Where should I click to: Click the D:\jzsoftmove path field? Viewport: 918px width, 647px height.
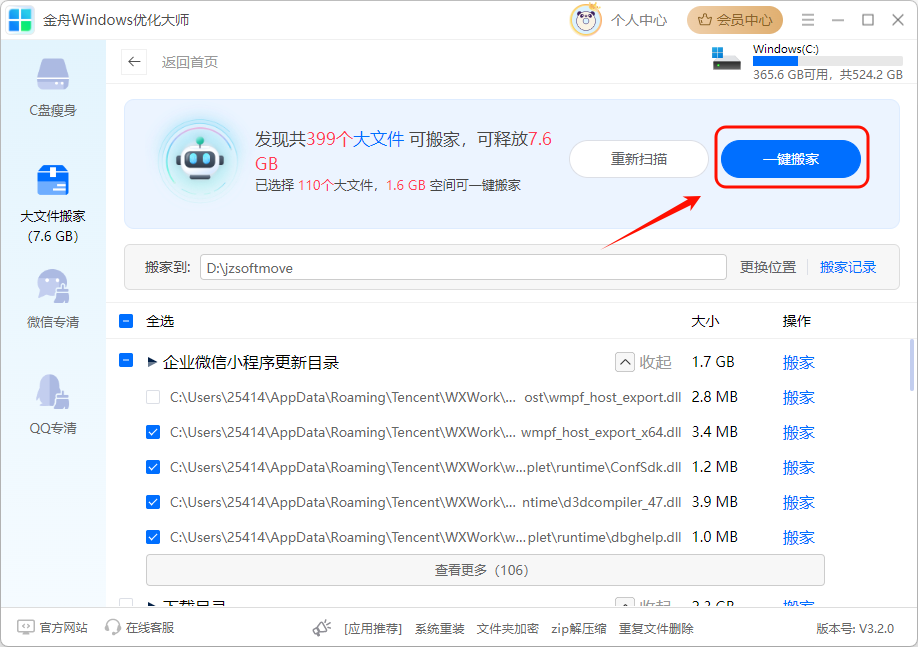463,268
